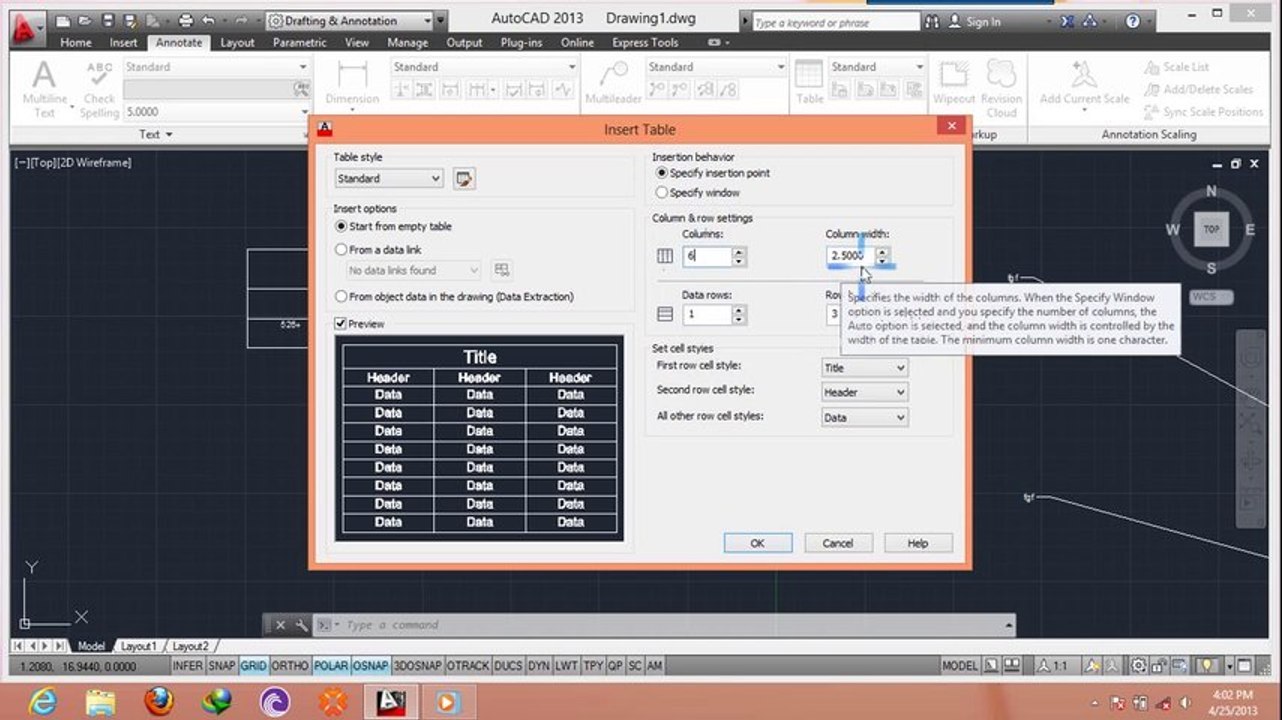Open the text style Standard dropdown in ribbon
1282x720 pixels.
216,67
